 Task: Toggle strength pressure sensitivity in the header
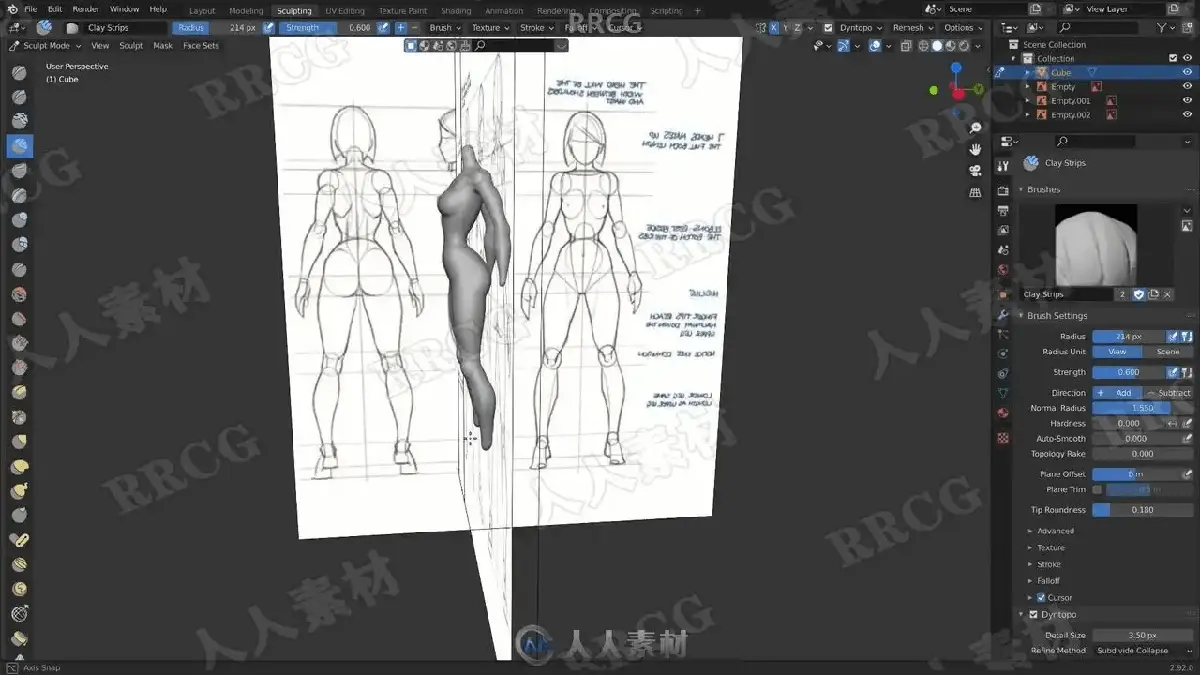coord(383,28)
